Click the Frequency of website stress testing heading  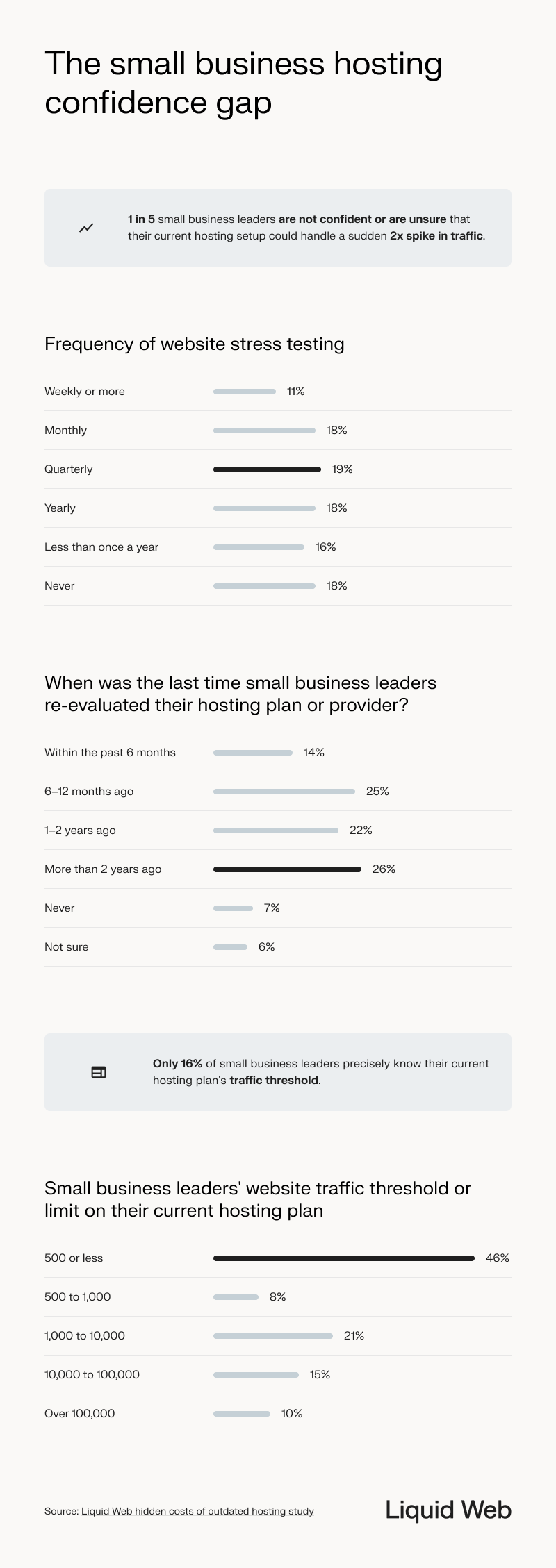coord(195,344)
